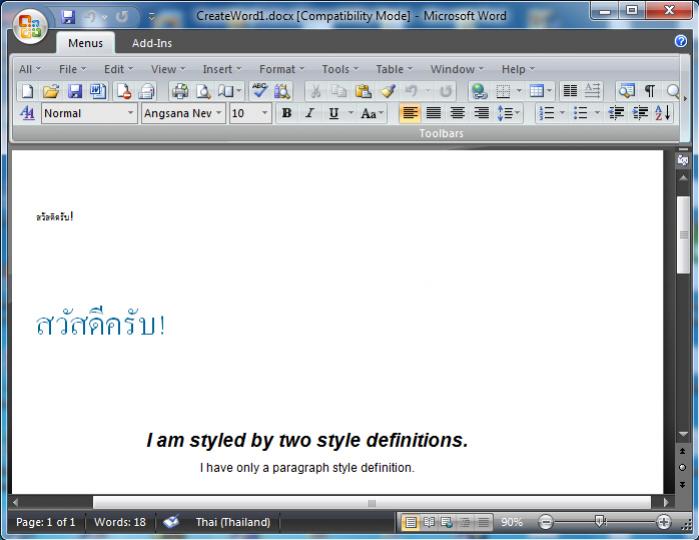Screen dimensions: 699x540
Task: Enable Align Text Left
Action: [410, 113]
